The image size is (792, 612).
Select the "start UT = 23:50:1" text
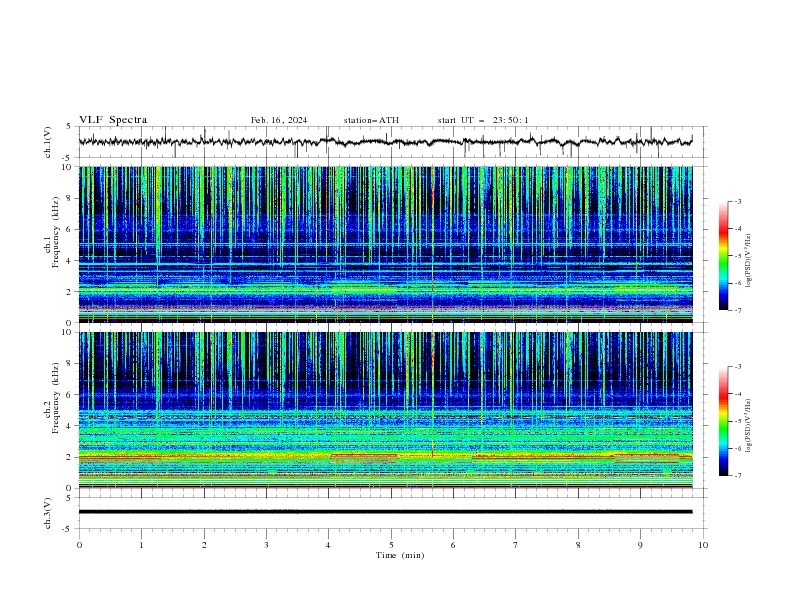483,120
